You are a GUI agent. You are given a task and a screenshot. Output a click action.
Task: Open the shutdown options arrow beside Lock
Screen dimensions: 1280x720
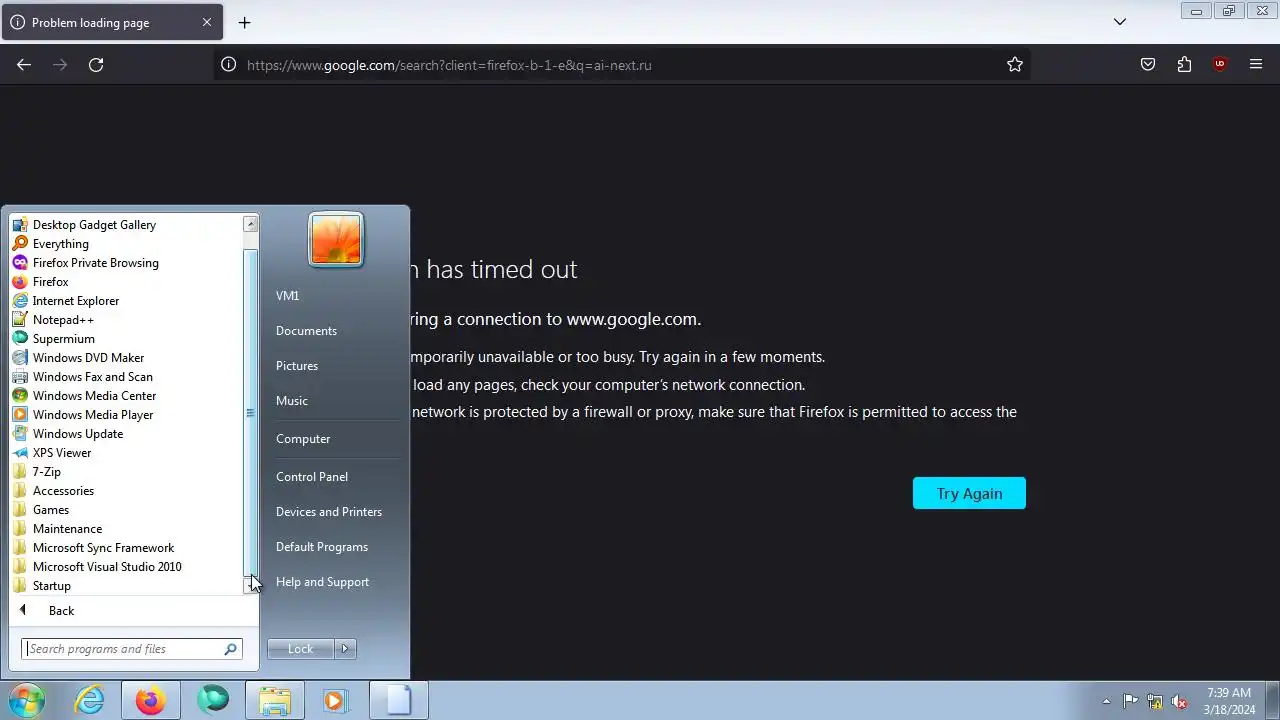pyautogui.click(x=345, y=649)
